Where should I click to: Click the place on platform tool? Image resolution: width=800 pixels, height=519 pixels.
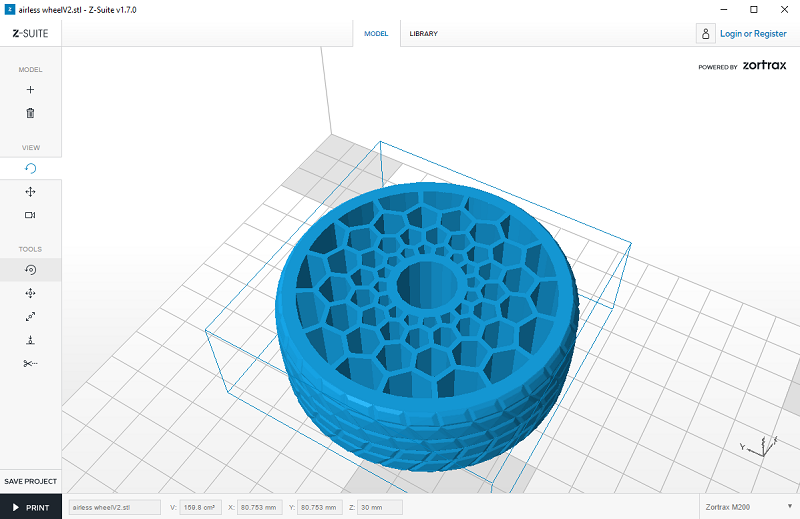coord(30,340)
